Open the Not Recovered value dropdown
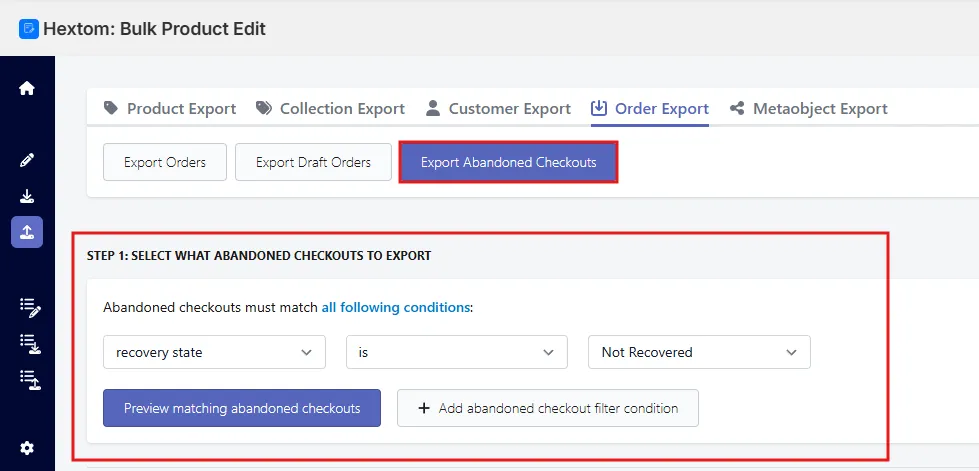Image resolution: width=979 pixels, height=471 pixels. click(x=699, y=352)
